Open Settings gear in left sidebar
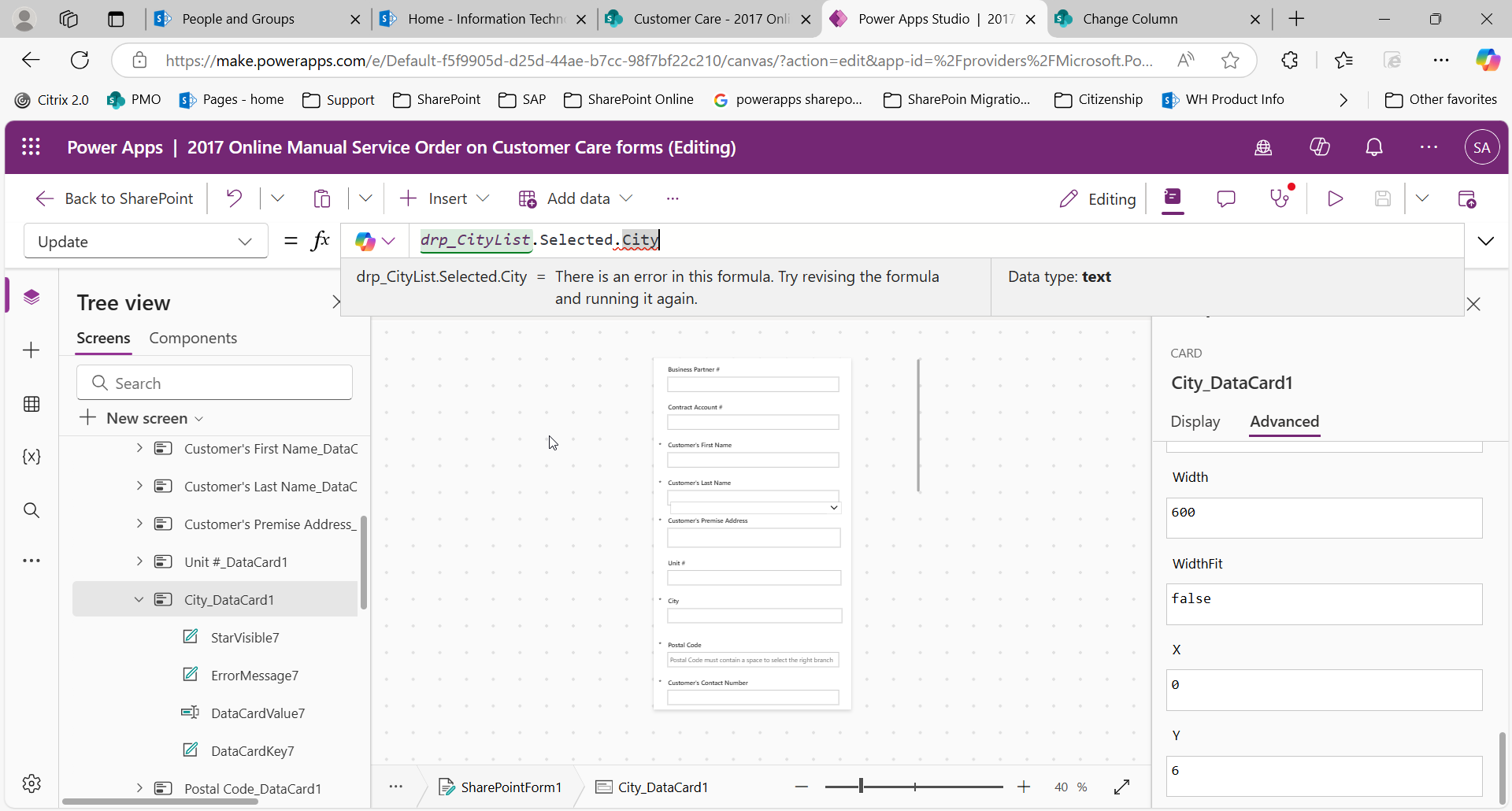The width and height of the screenshot is (1512, 811). [x=31, y=783]
